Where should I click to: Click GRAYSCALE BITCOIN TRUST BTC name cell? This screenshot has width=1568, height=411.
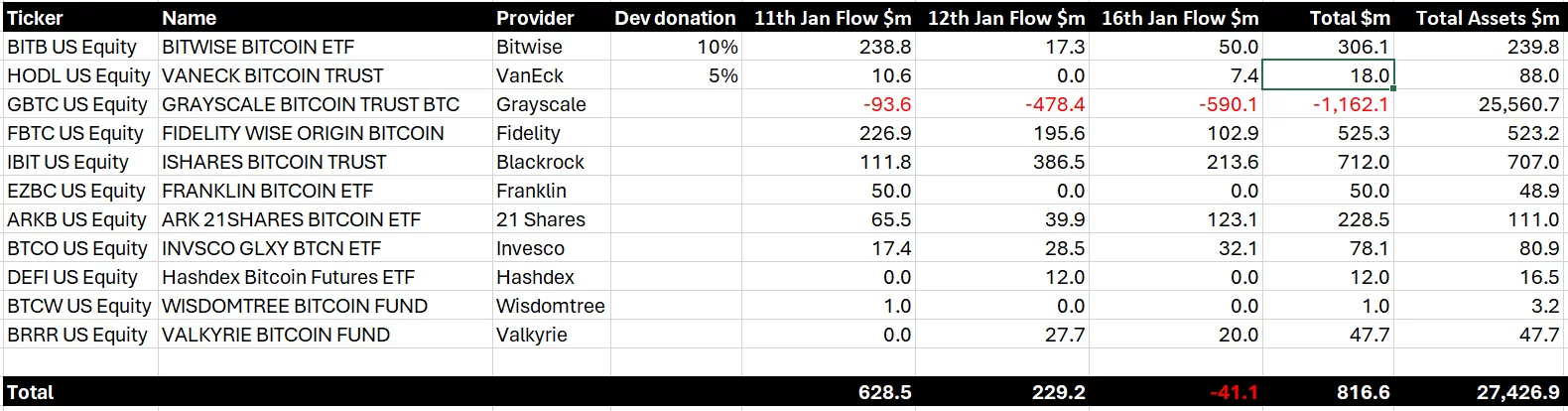[x=311, y=104]
